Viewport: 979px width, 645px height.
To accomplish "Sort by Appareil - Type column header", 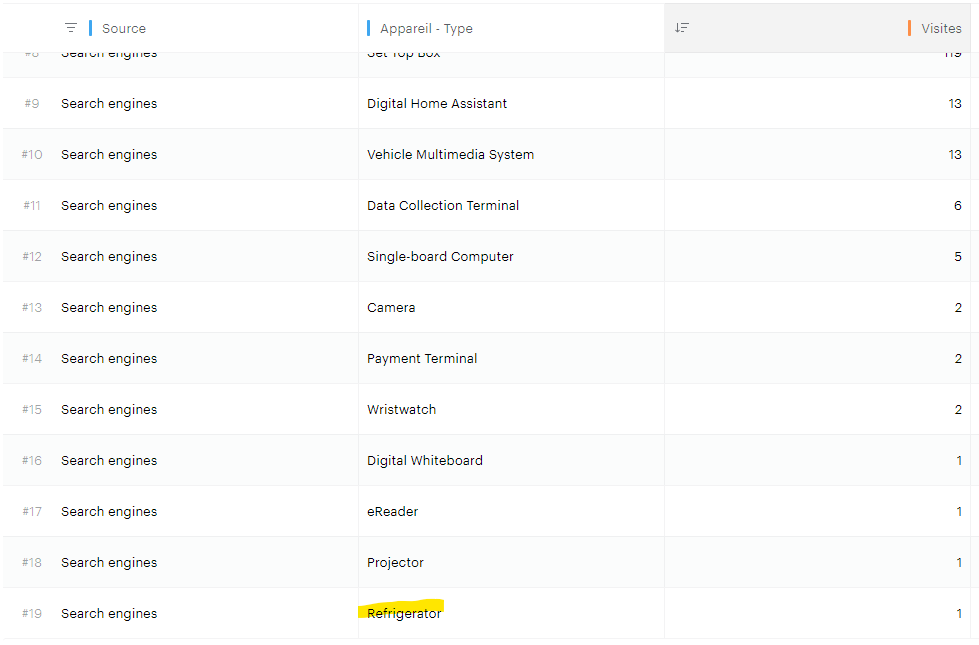I will (x=426, y=28).
